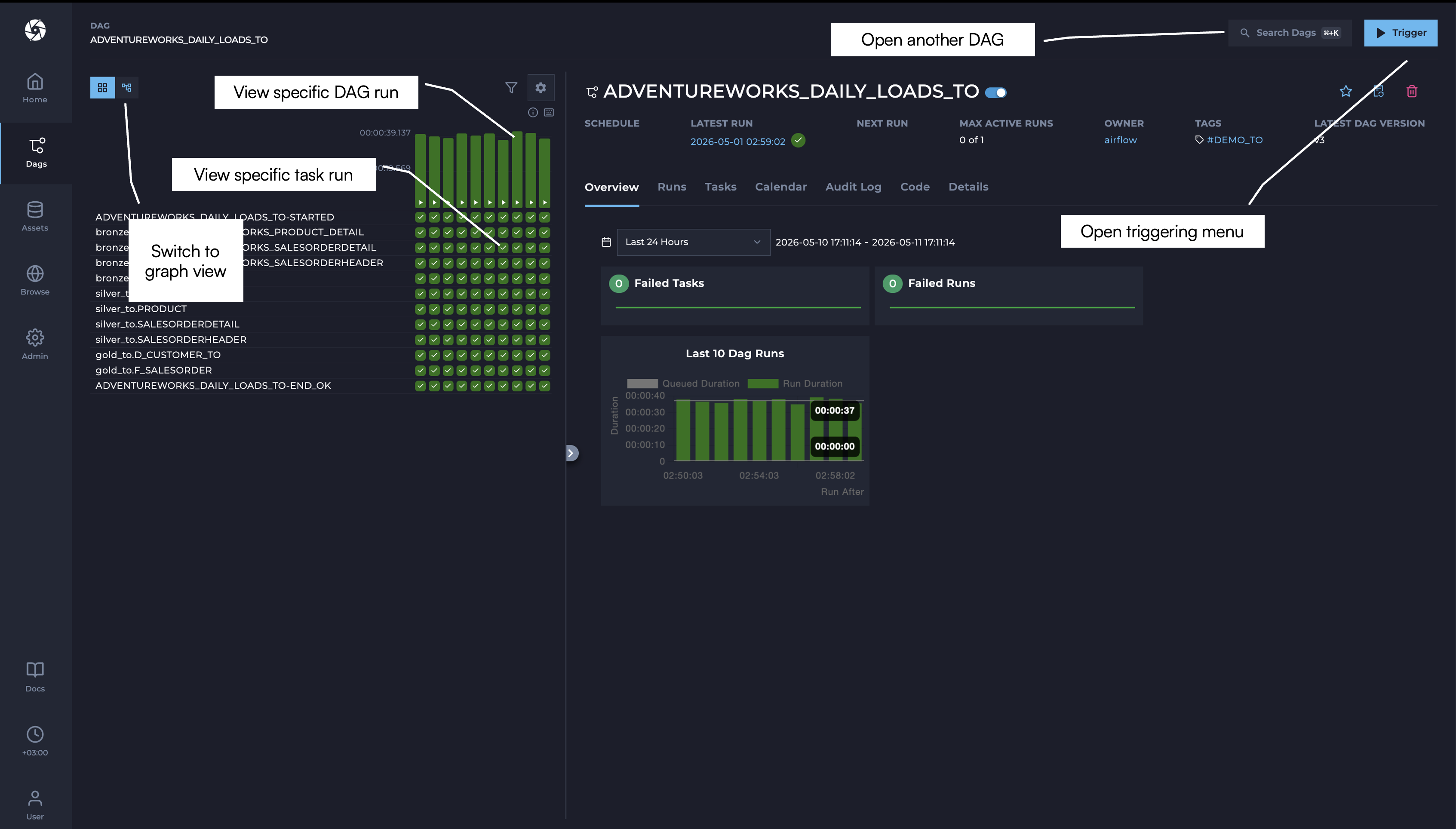Switch to the Runs tab
The width and height of the screenshot is (1456, 829).
[x=671, y=187]
